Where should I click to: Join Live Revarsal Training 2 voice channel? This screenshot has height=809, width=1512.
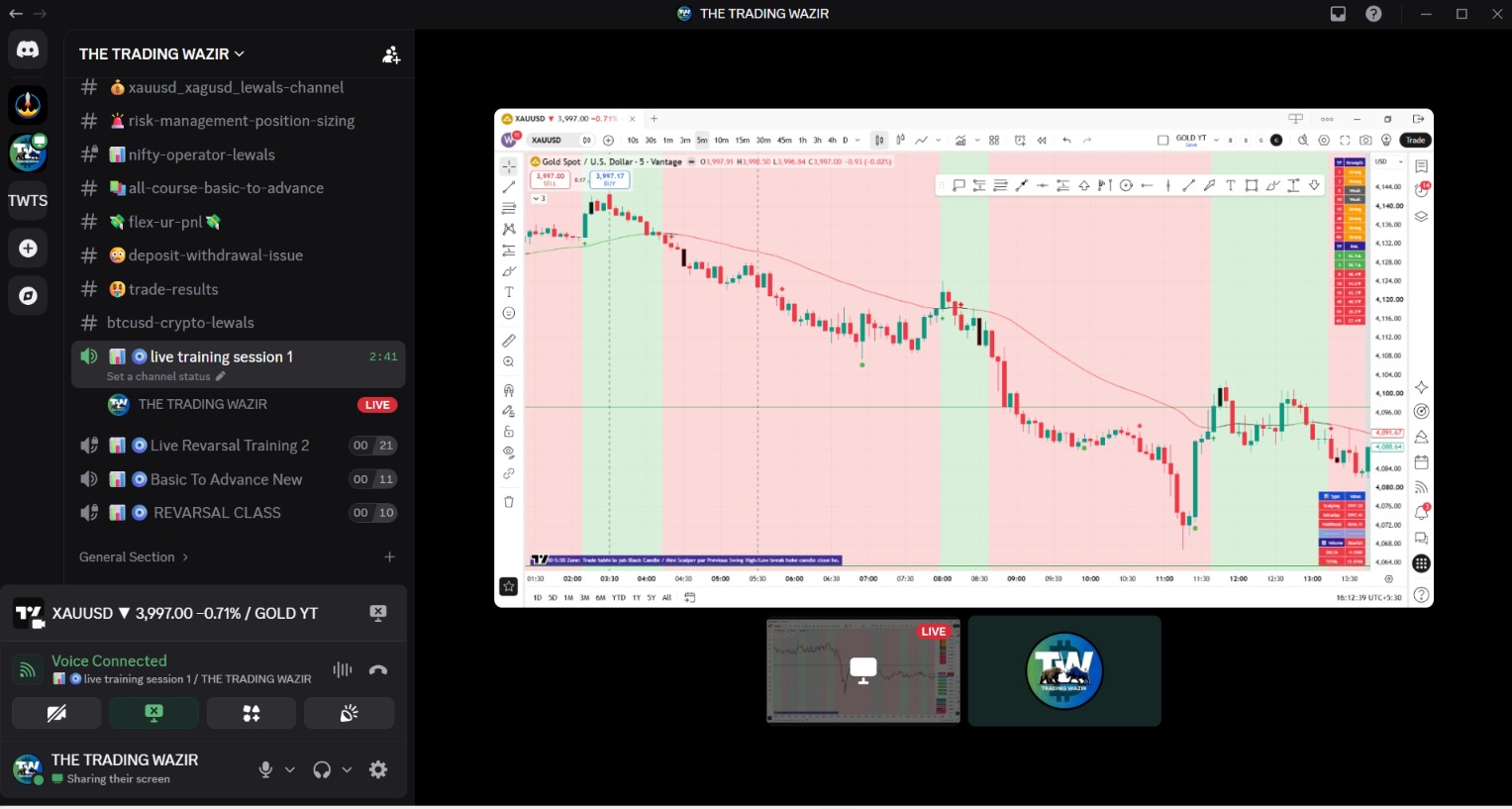(239, 446)
